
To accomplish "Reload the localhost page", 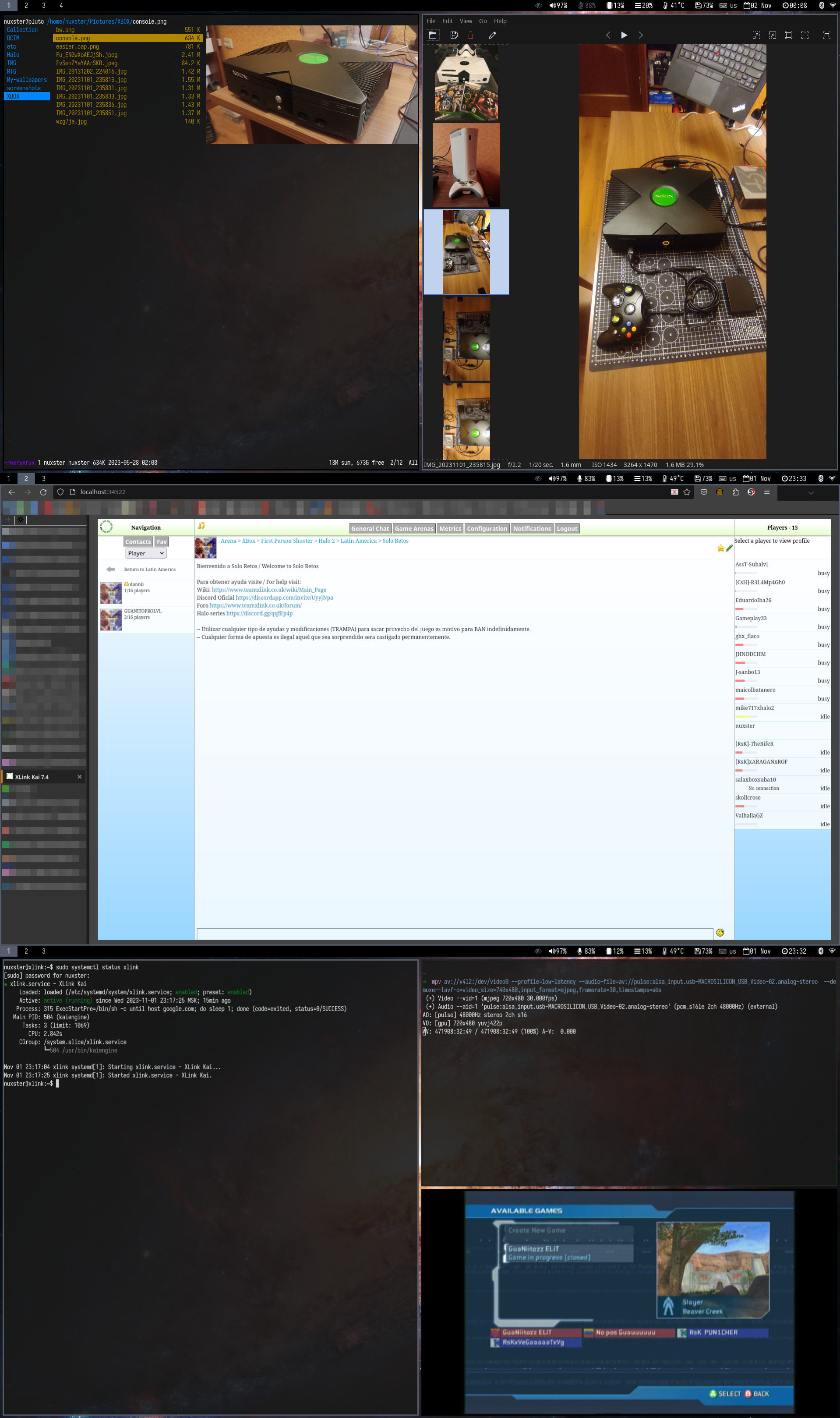I will pos(43,492).
